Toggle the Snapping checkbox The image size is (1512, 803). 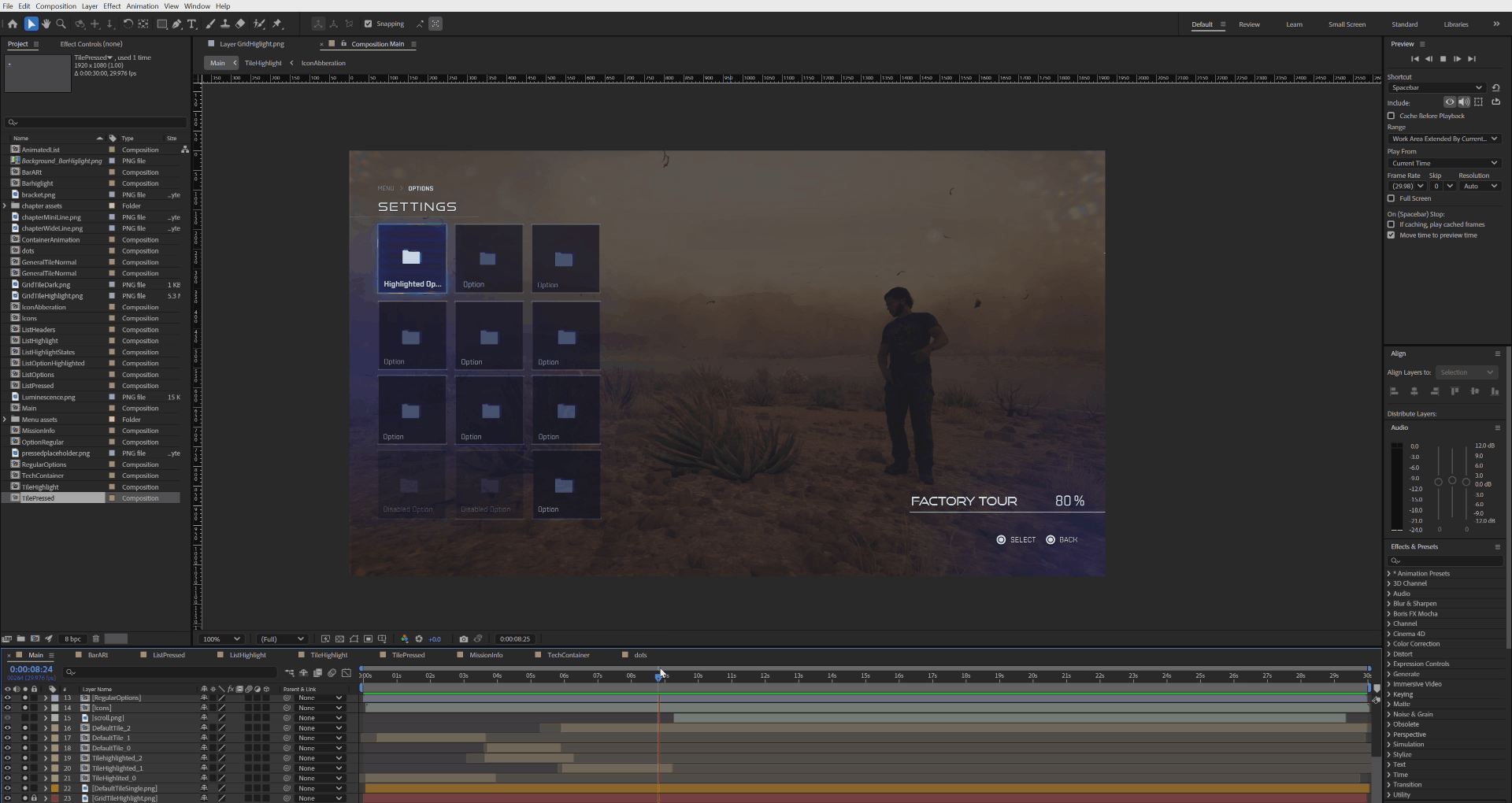pos(368,24)
